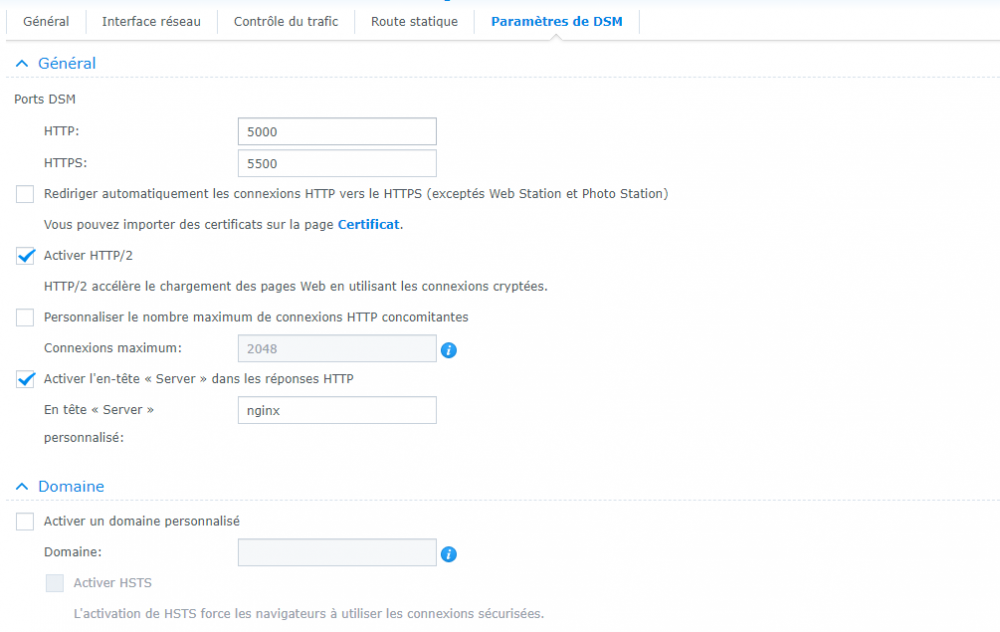Select the Route statique tab
The image size is (1000, 632).
[414, 21]
